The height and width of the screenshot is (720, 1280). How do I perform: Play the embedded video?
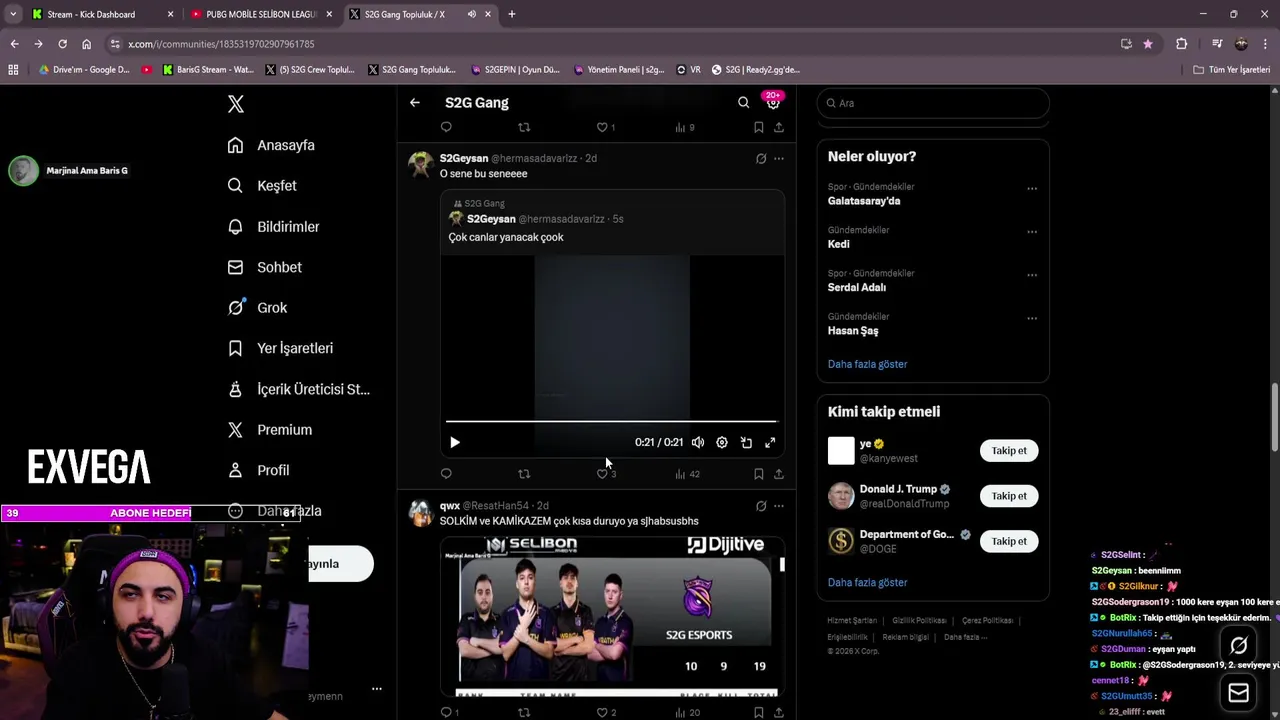point(455,442)
